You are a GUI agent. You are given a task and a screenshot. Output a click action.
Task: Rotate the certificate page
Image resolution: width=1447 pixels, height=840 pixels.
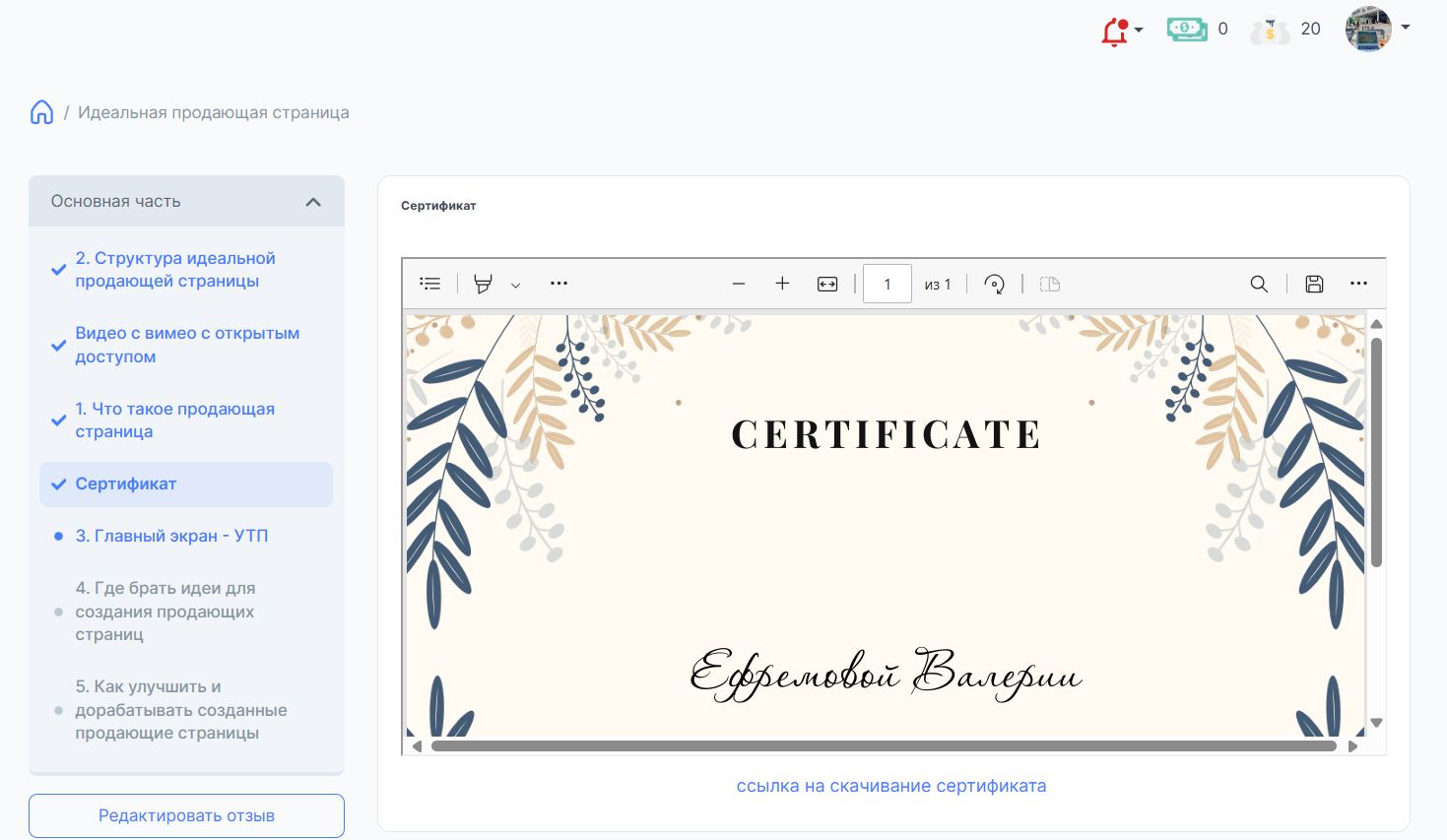(x=994, y=284)
